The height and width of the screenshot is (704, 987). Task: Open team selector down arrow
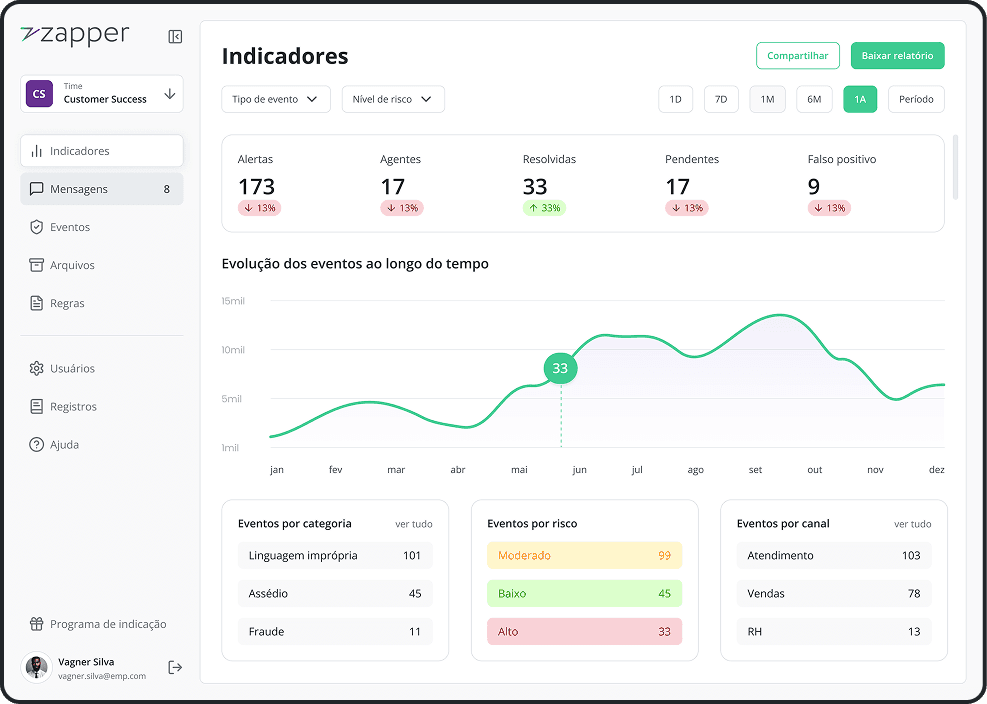pyautogui.click(x=169, y=94)
